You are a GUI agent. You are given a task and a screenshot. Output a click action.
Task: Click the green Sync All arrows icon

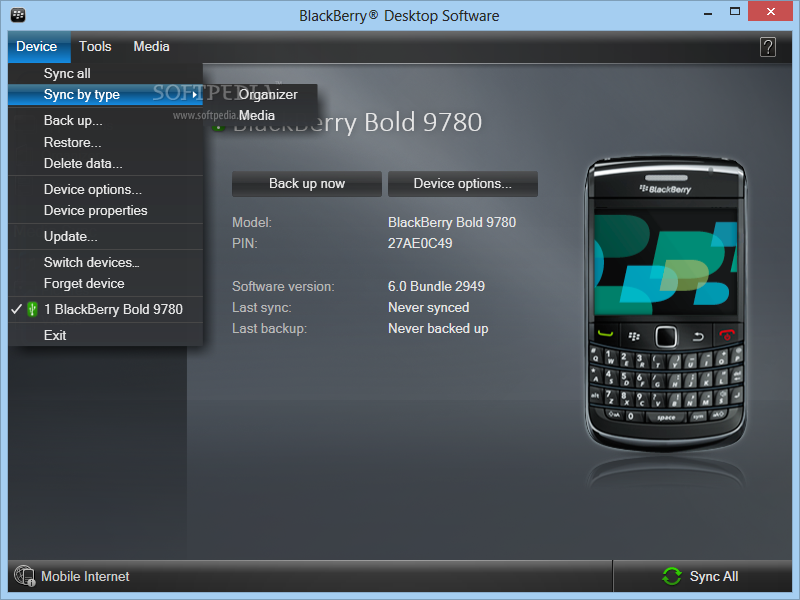pyautogui.click(x=671, y=576)
